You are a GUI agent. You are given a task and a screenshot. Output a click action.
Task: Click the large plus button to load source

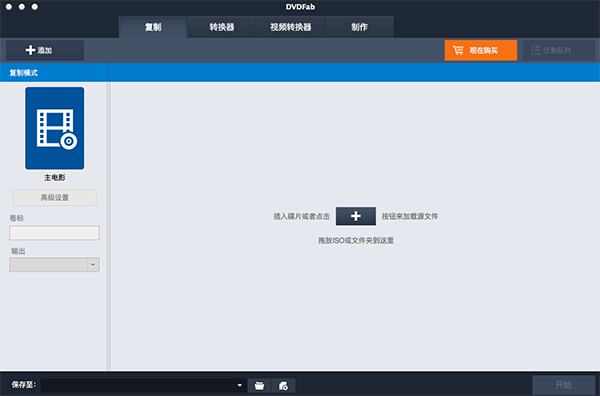coord(355,216)
